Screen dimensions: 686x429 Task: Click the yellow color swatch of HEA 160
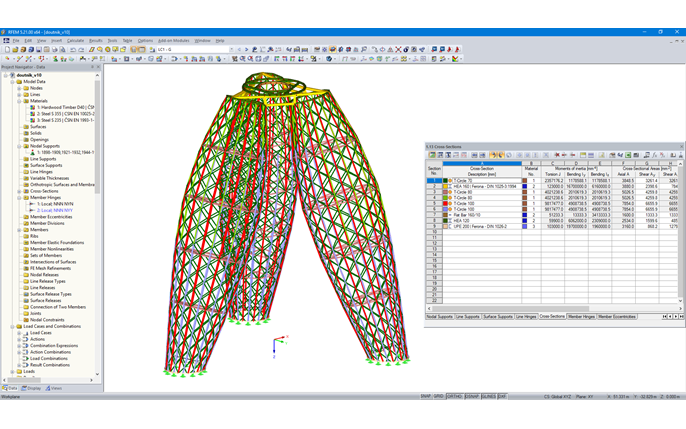(x=445, y=186)
